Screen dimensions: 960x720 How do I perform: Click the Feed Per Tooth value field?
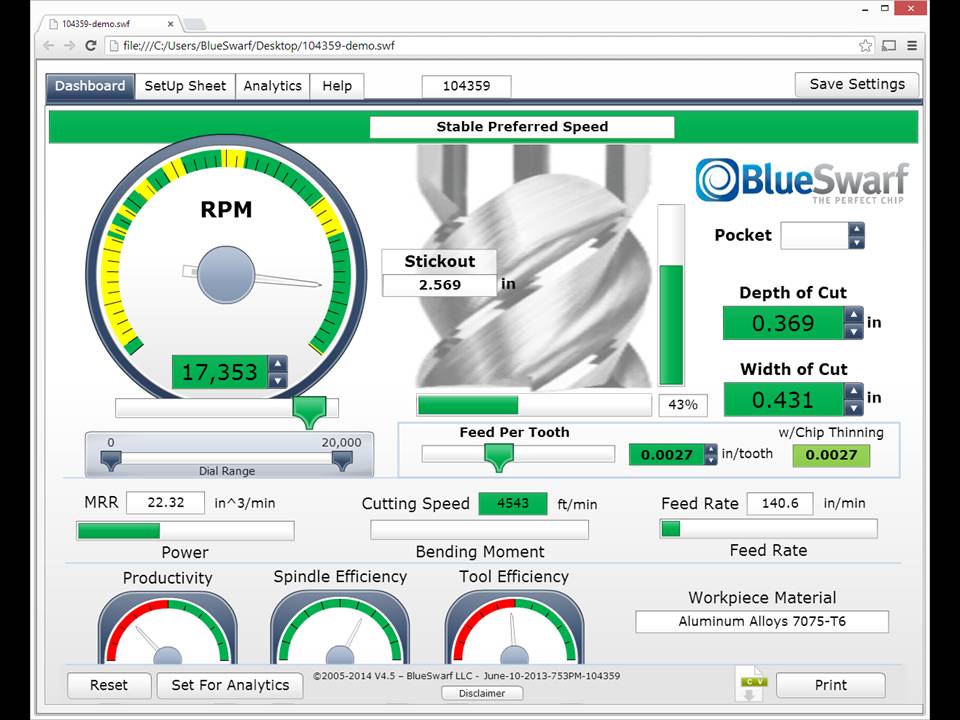(667, 454)
